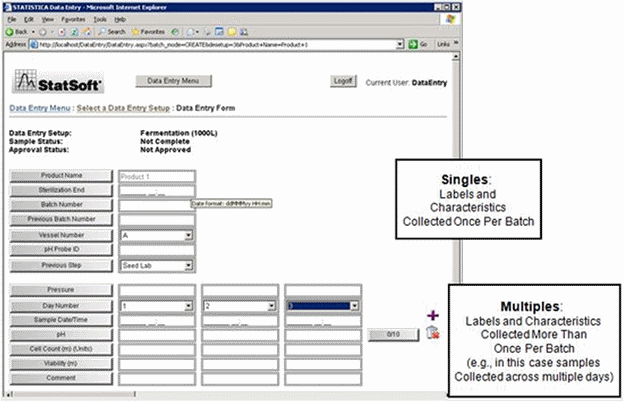Viewport: 624px width, 402px height.
Task: Open the Favorites menu
Action: 73,19
